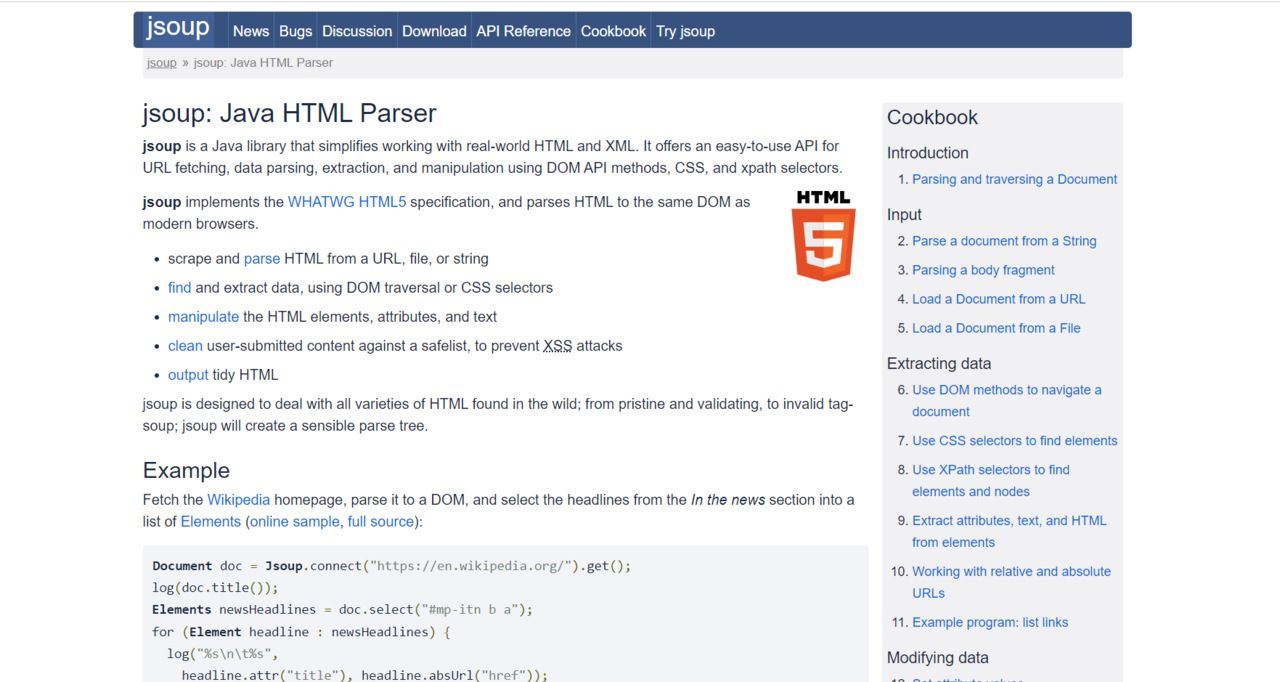Click the code line 'log(doc.title());'
The width and height of the screenshot is (1280, 682).
coord(215,588)
